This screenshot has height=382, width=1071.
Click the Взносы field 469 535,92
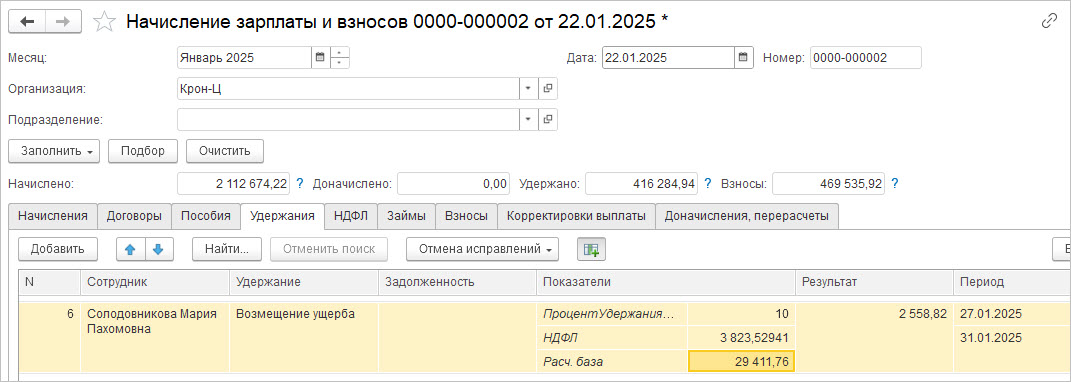point(829,183)
